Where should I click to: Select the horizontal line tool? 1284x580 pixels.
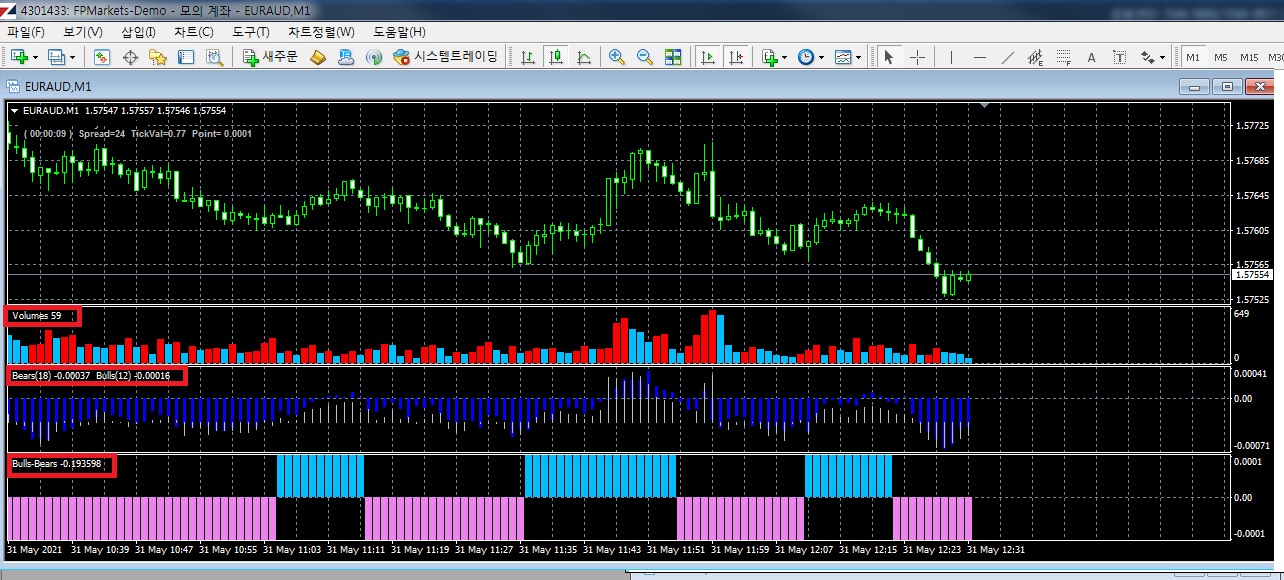coord(979,57)
